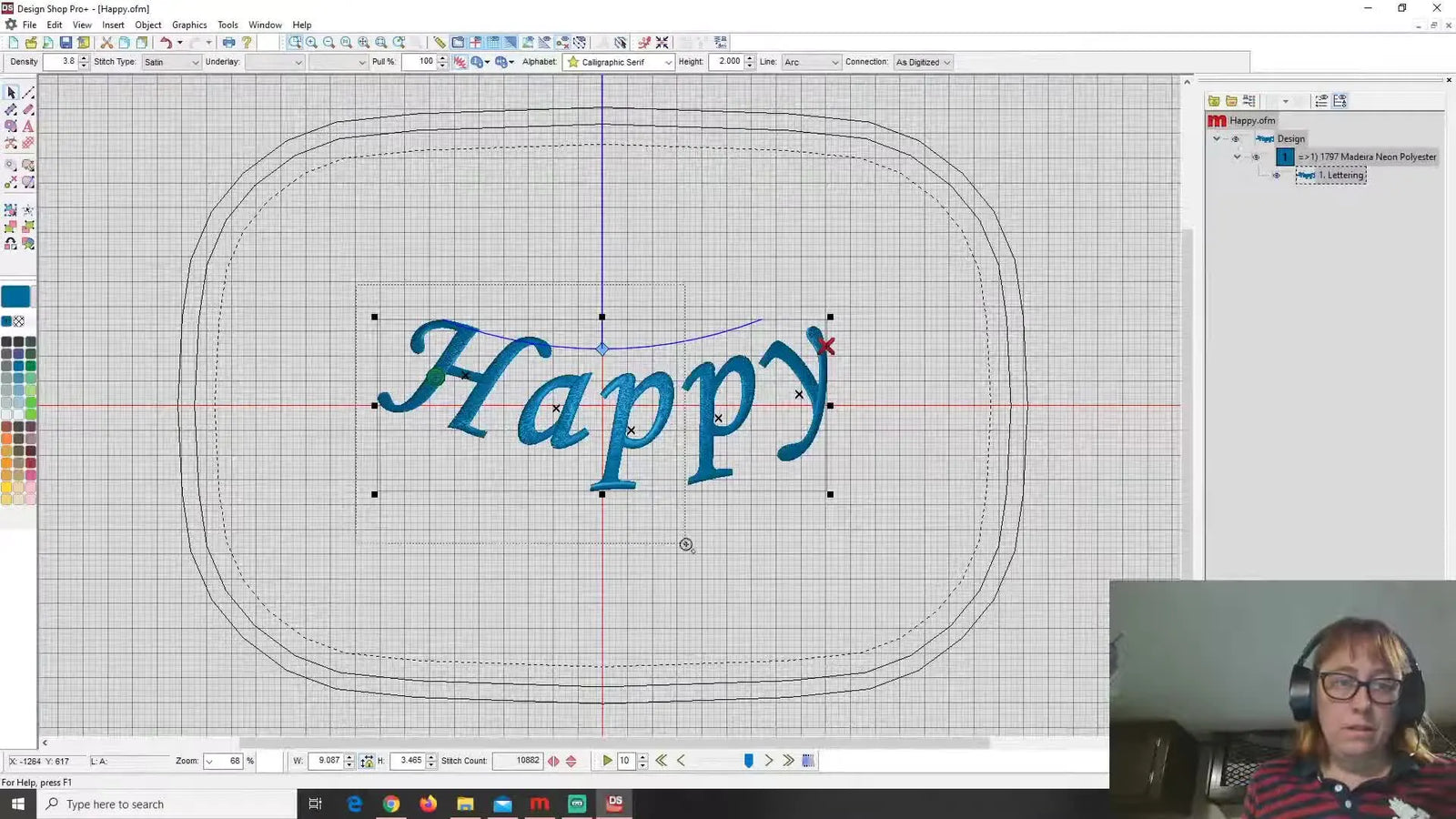This screenshot has width=1456, height=819.
Task: Select the Lettering tool in the toolbox
Action: (28, 126)
